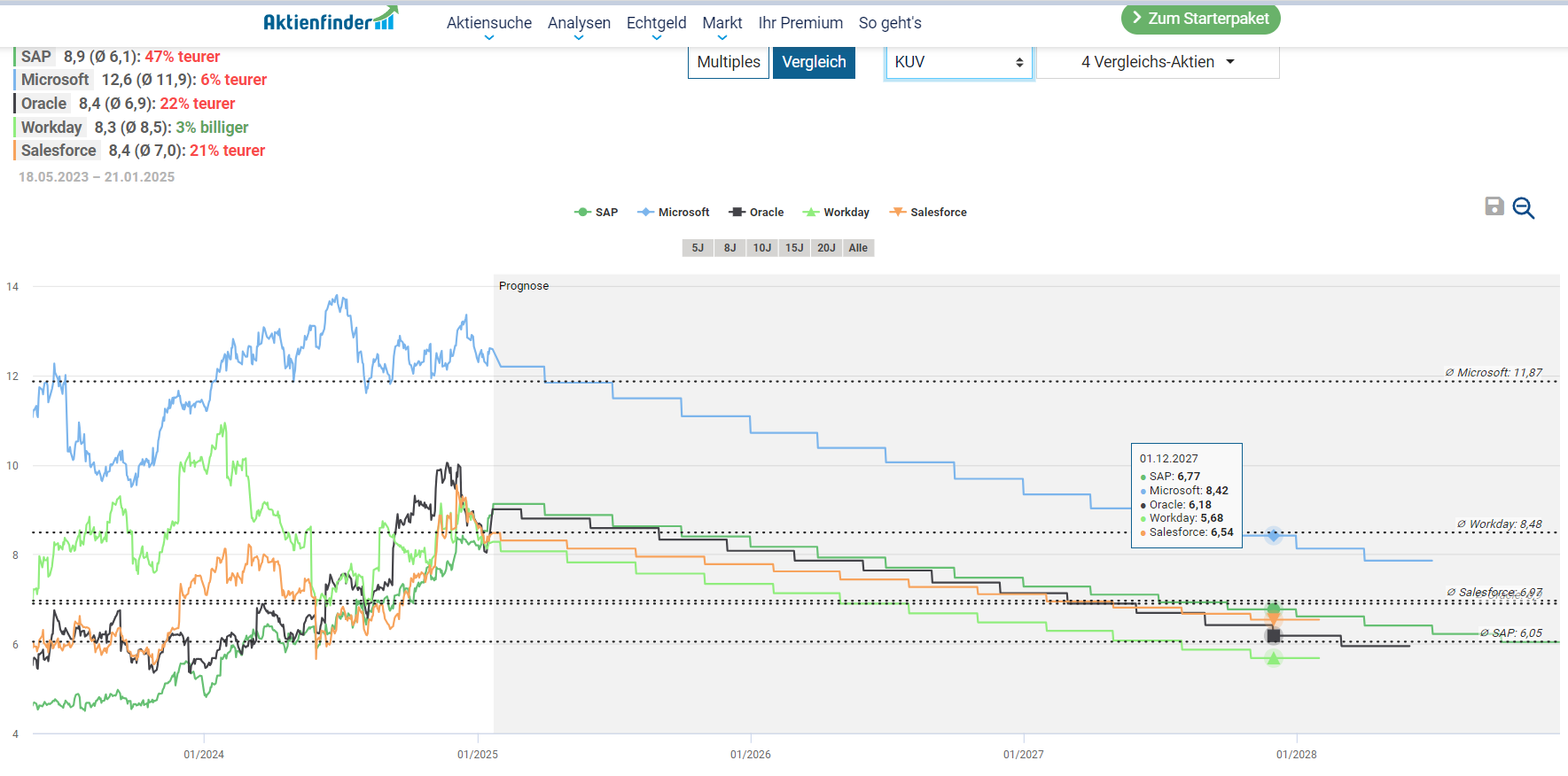
Task: Click the 21% teurer value for Salesforce
Action: pyautogui.click(x=228, y=151)
